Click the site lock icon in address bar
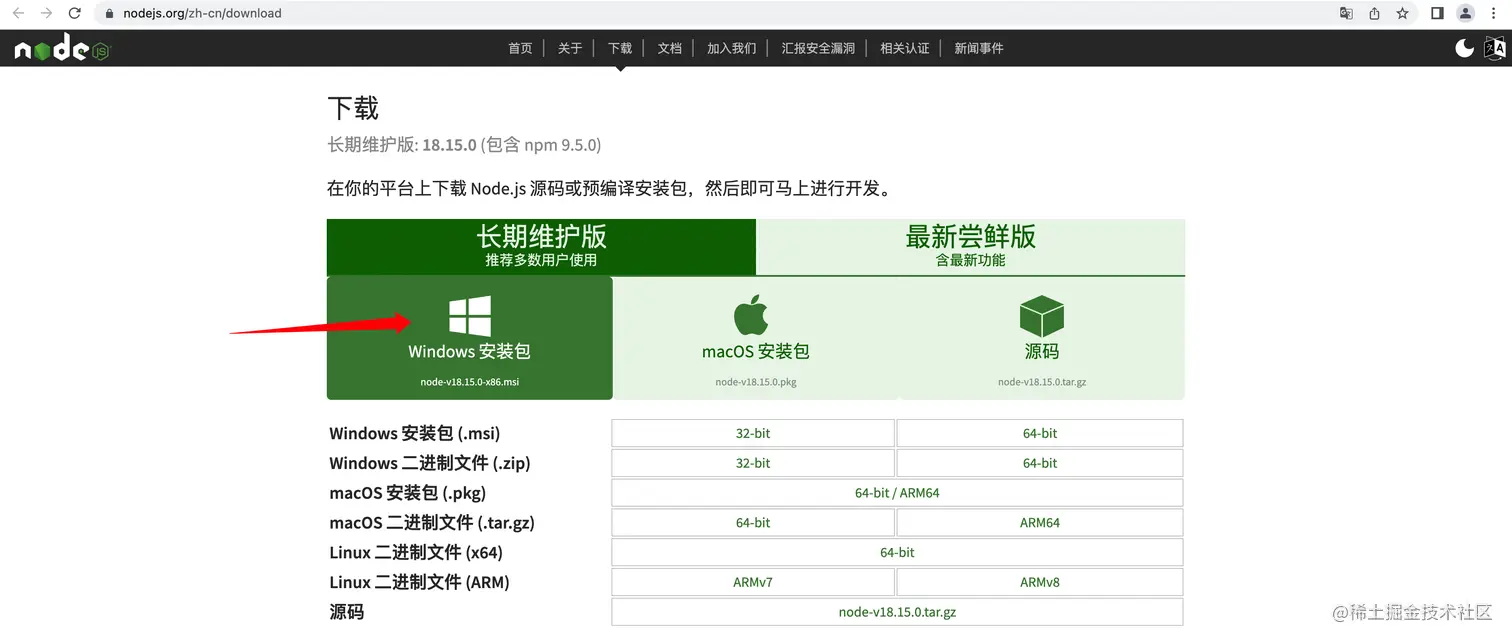Viewport: 1512px width, 642px height. 110,14
